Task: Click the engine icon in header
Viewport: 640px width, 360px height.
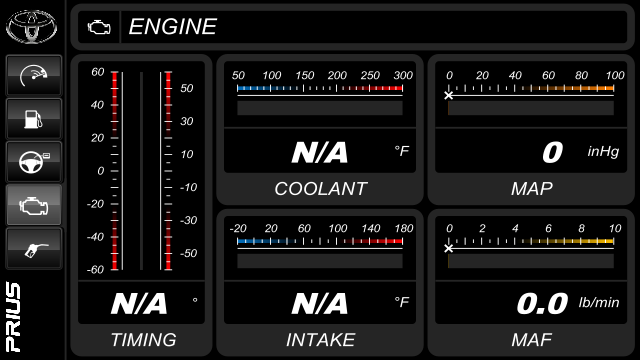Action: pos(99,27)
